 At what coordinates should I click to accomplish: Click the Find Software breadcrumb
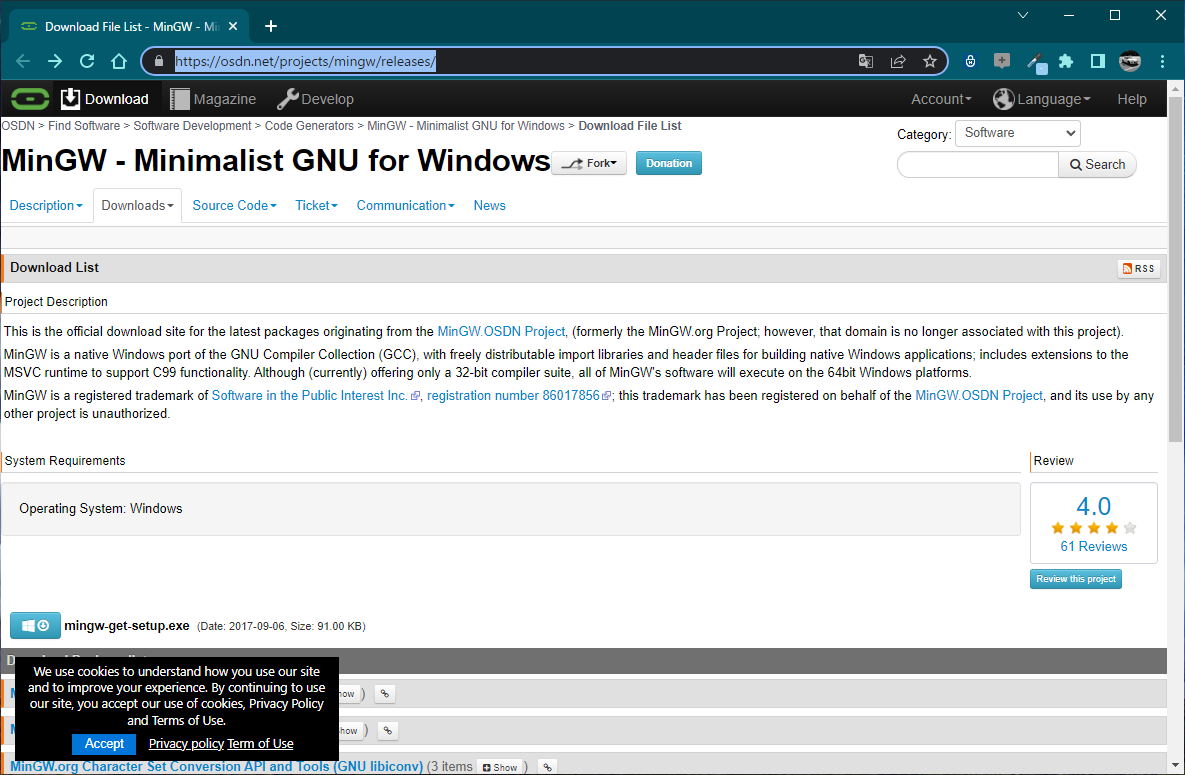(84, 126)
